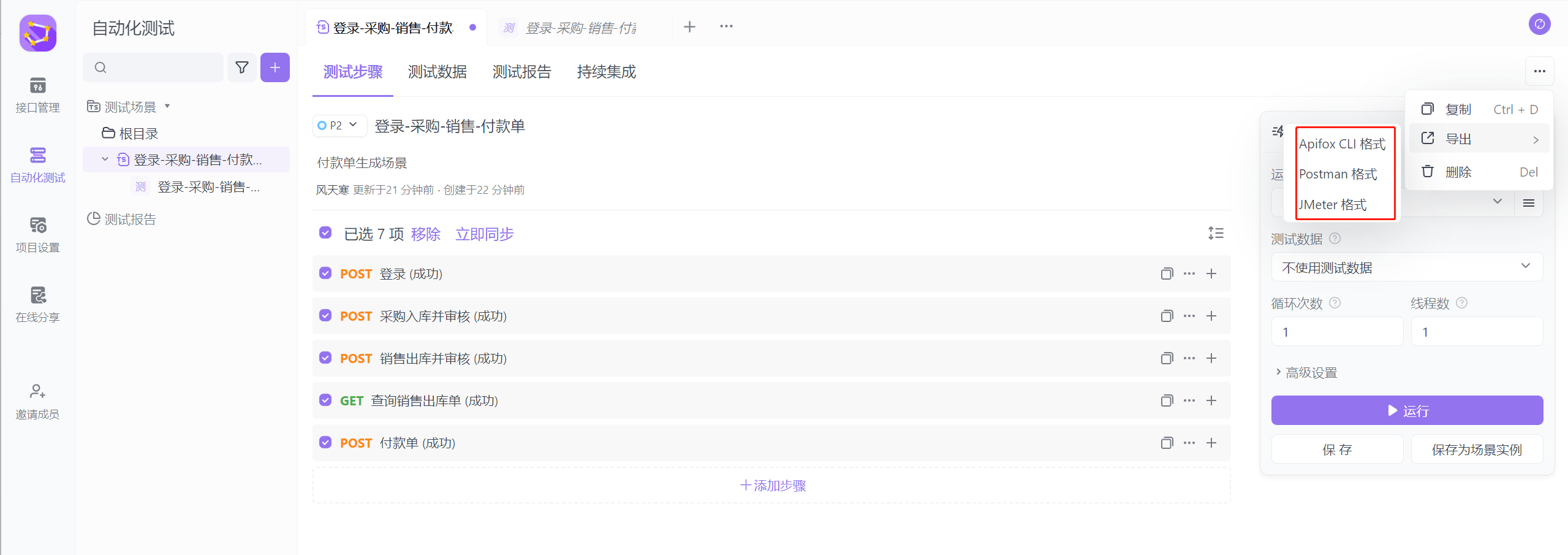Image resolution: width=1568 pixels, height=555 pixels.
Task: Click the step list sort icon
Action: [1216, 233]
